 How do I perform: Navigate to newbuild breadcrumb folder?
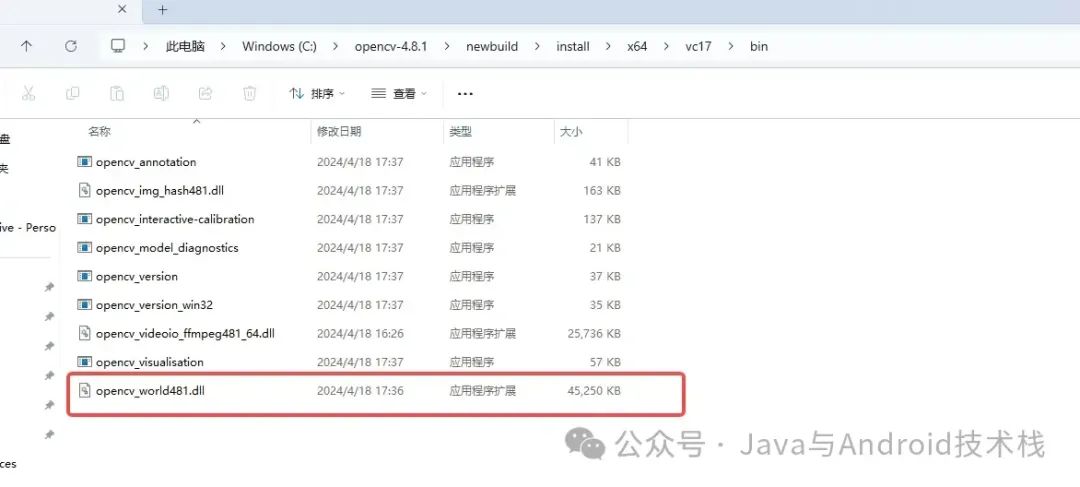coord(492,47)
